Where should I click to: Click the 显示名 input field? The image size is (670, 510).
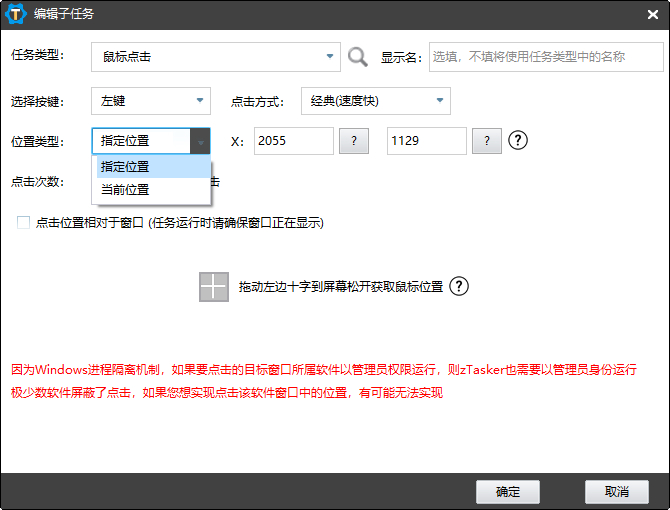click(546, 57)
